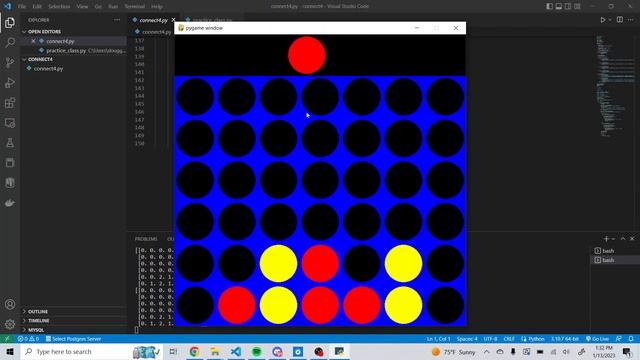Open the Windows Start button
This screenshot has width=640, height=360.
coord(10,351)
